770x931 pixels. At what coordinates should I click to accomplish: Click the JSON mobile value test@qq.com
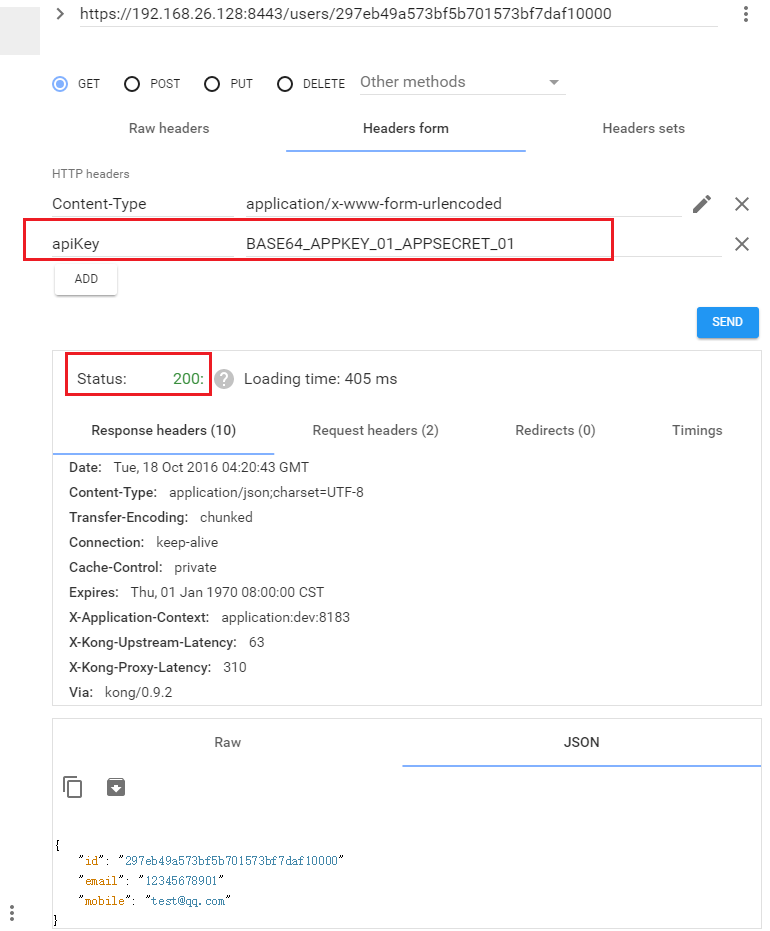click(x=188, y=901)
